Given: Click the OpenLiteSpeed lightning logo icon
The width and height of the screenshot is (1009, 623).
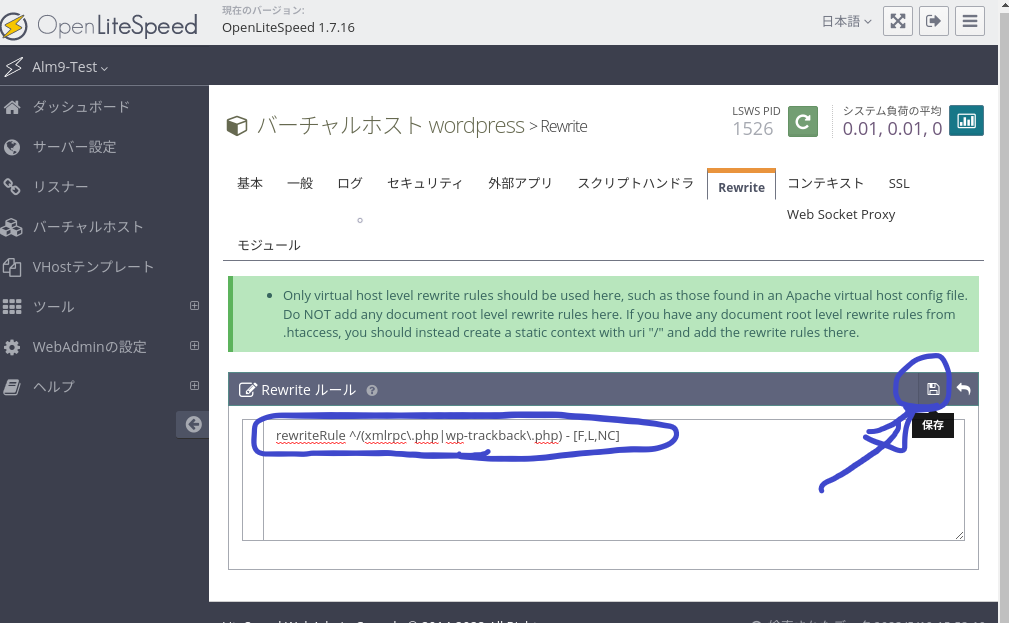Looking at the screenshot, I should (13, 26).
